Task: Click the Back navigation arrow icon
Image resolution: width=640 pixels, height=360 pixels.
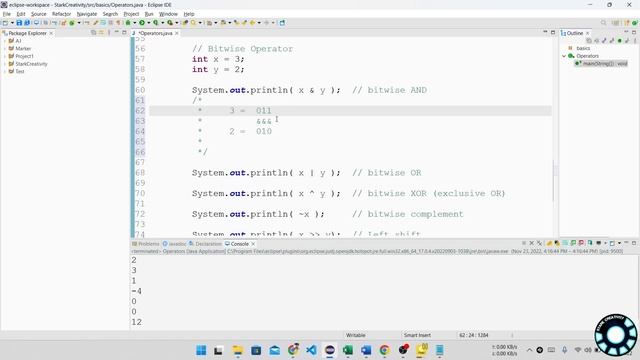Action: 253,23
